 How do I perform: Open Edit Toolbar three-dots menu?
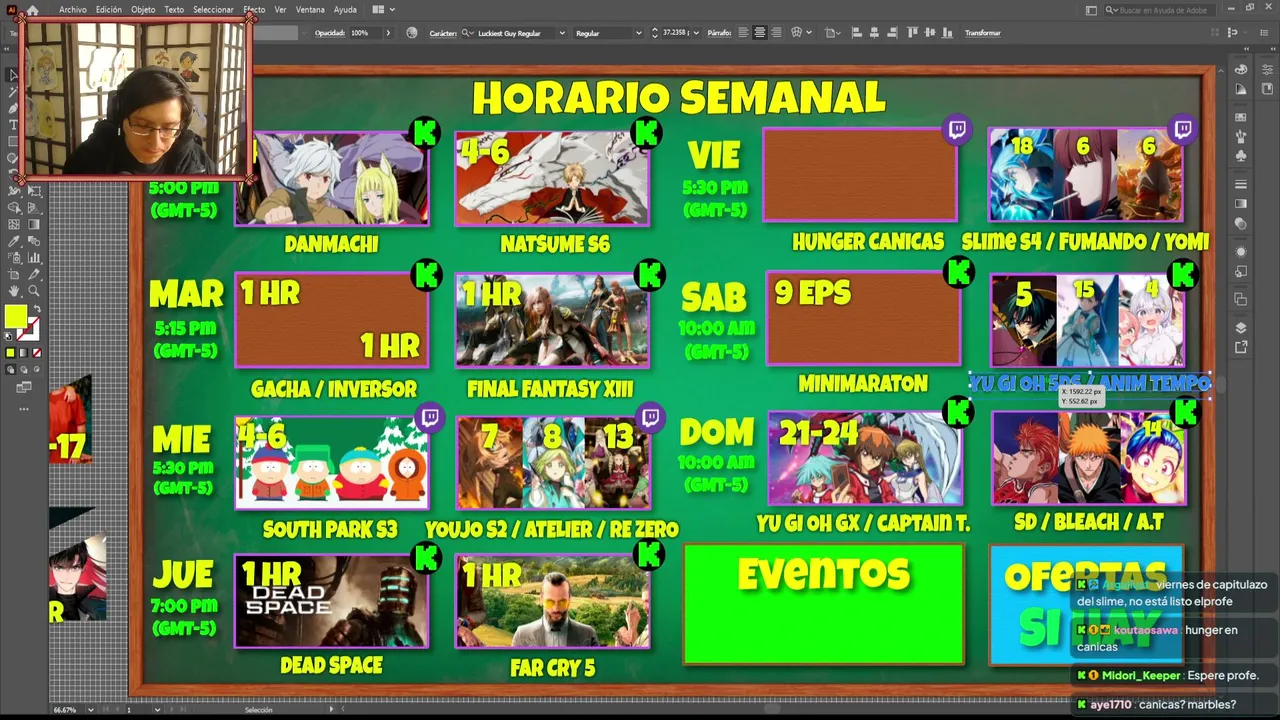click(x=24, y=408)
